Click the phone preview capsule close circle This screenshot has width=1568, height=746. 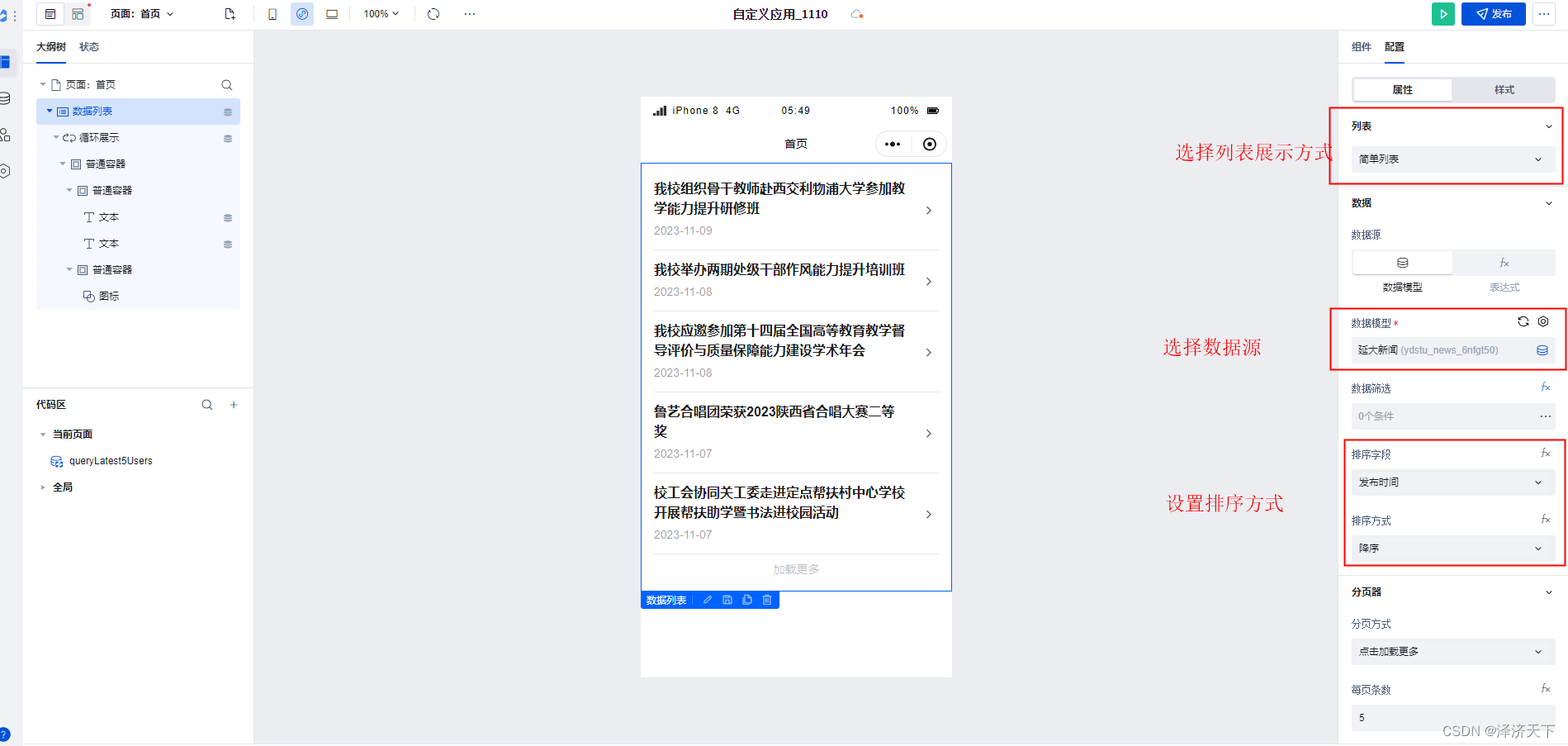point(930,145)
